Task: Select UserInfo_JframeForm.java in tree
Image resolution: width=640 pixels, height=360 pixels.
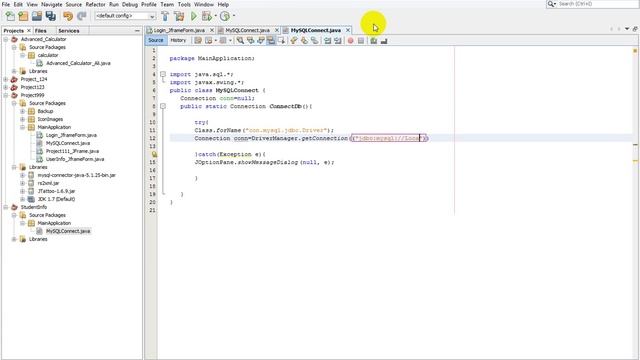Action: click(75, 159)
